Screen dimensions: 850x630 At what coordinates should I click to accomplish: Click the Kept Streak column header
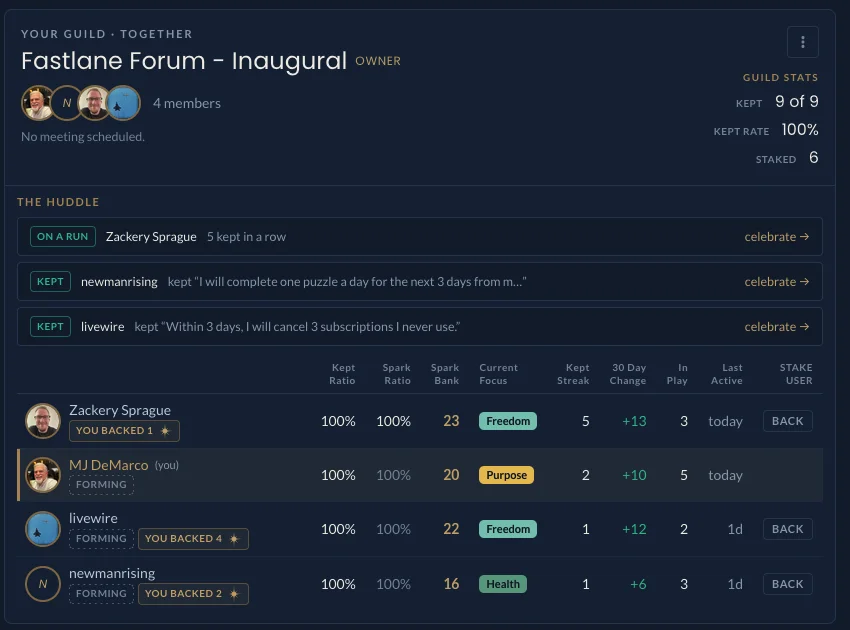[x=574, y=374]
